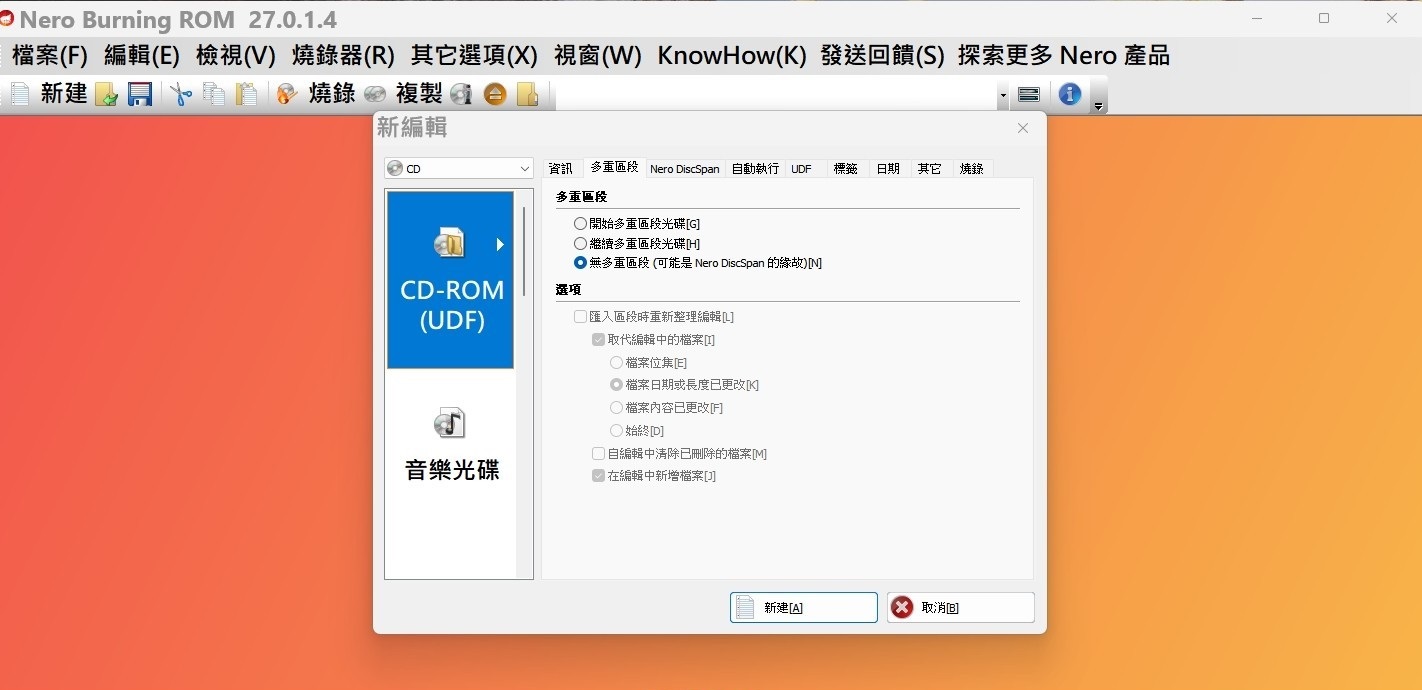
Task: Open the 視窗(W) menu
Action: coord(598,56)
